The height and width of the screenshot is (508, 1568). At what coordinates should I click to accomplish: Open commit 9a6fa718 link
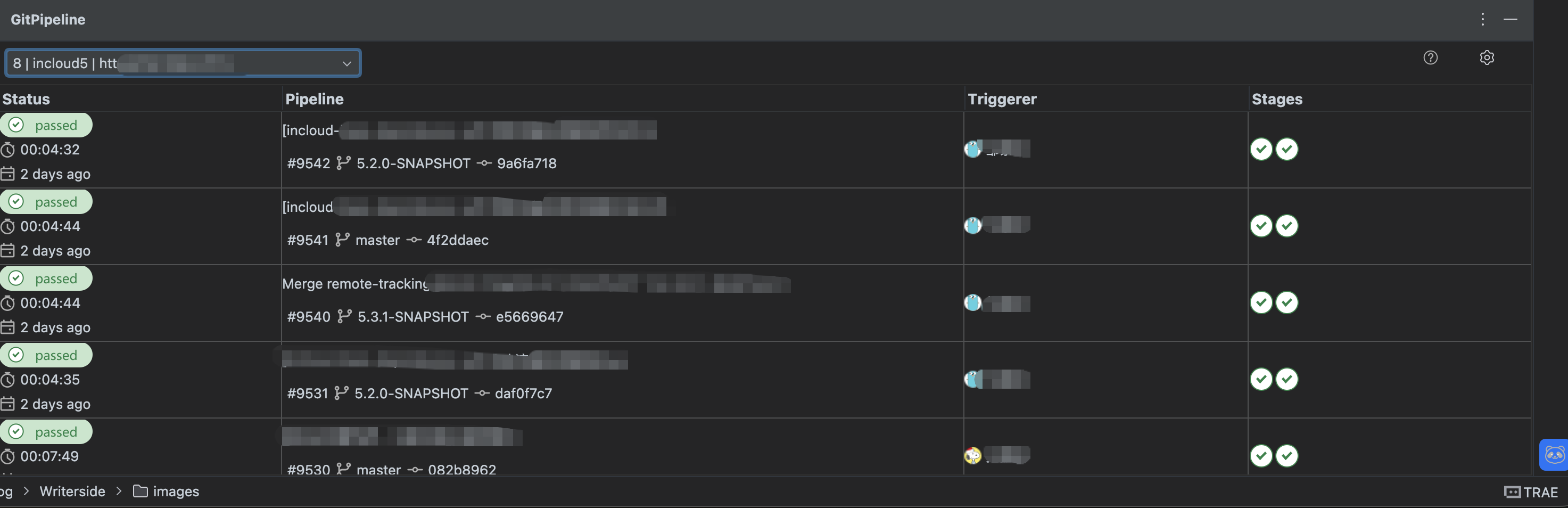point(526,164)
